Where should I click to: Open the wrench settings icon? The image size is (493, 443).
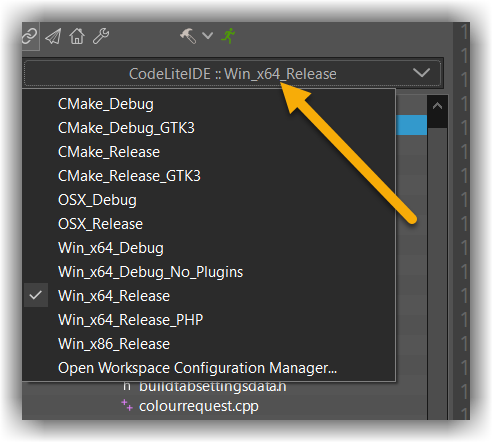click(x=101, y=36)
